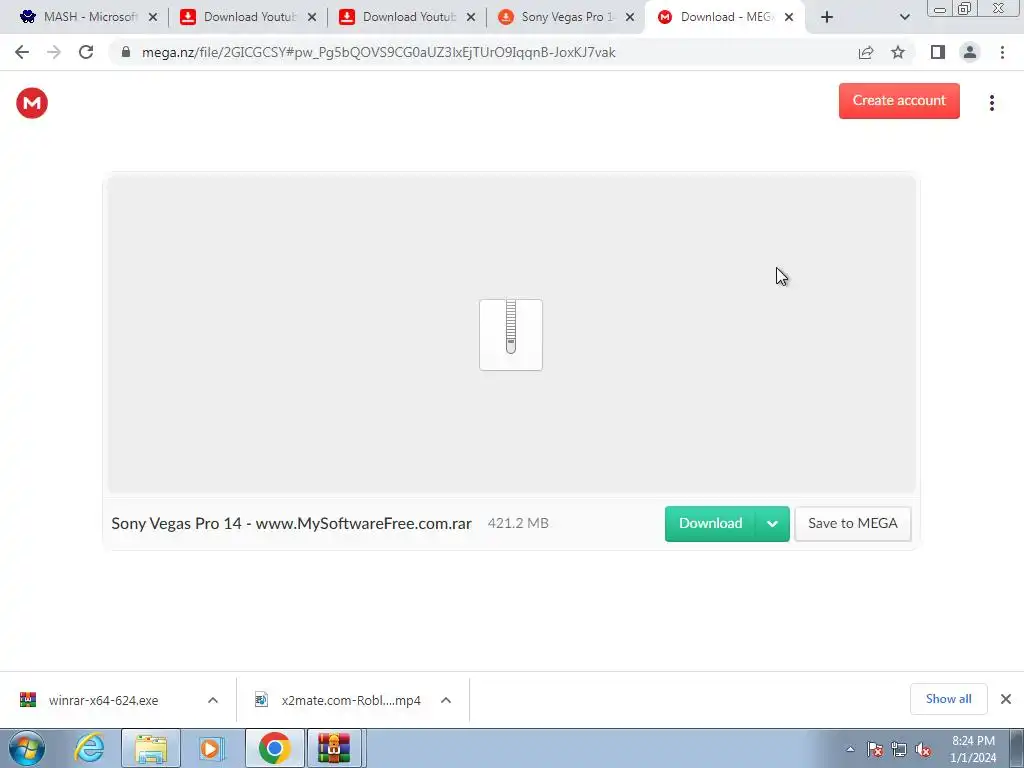Click the muted volume tray icon
This screenshot has width=1024, height=768.
pos(923,749)
